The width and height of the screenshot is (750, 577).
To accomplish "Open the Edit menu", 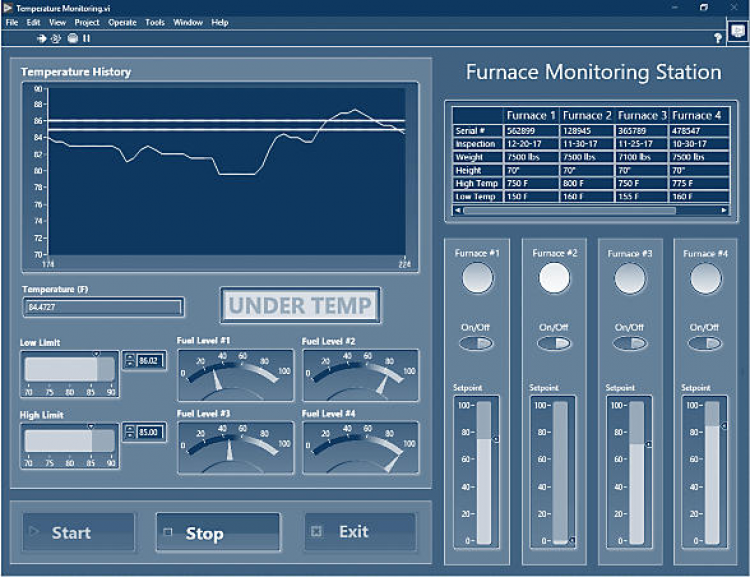I will coord(33,22).
